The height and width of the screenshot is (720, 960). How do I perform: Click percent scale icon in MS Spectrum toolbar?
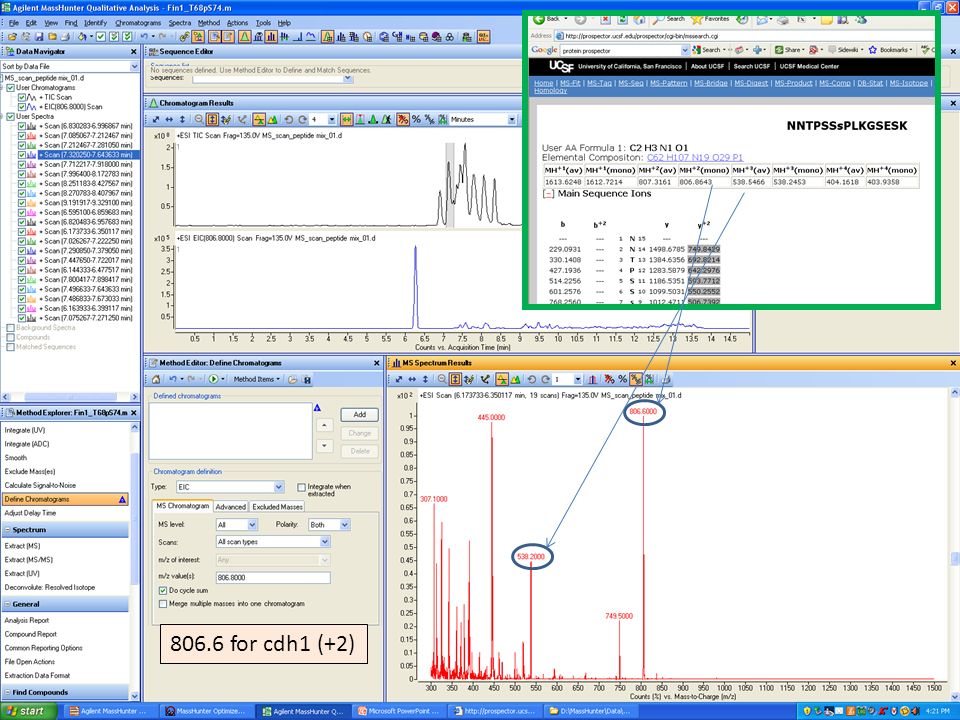[x=622, y=380]
